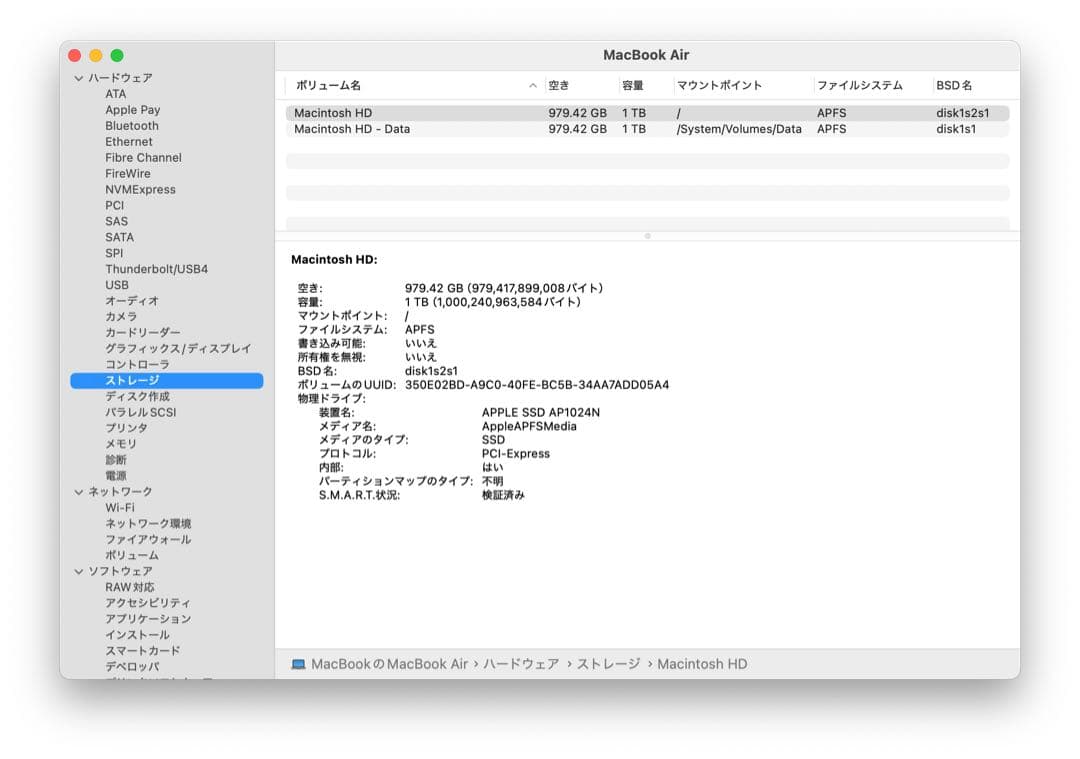Click the green full-screen button
This screenshot has height=759, width=1080.
tap(117, 56)
